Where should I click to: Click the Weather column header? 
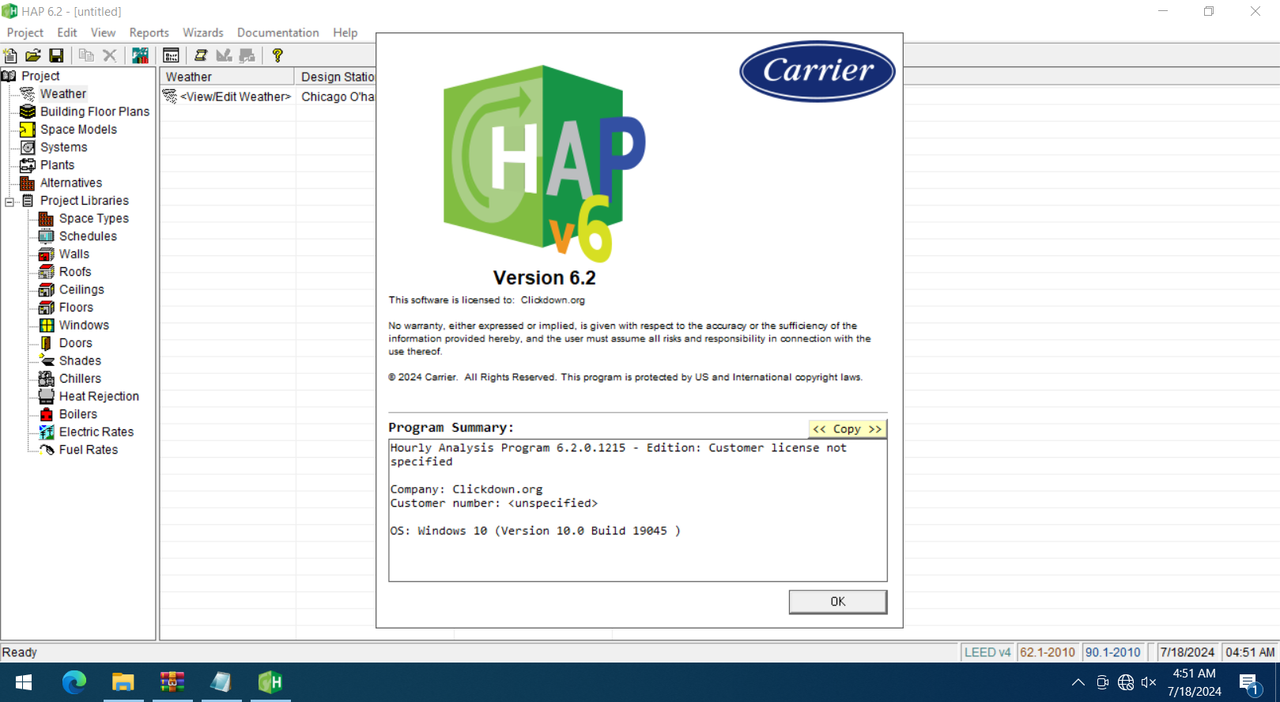pyautogui.click(x=228, y=77)
